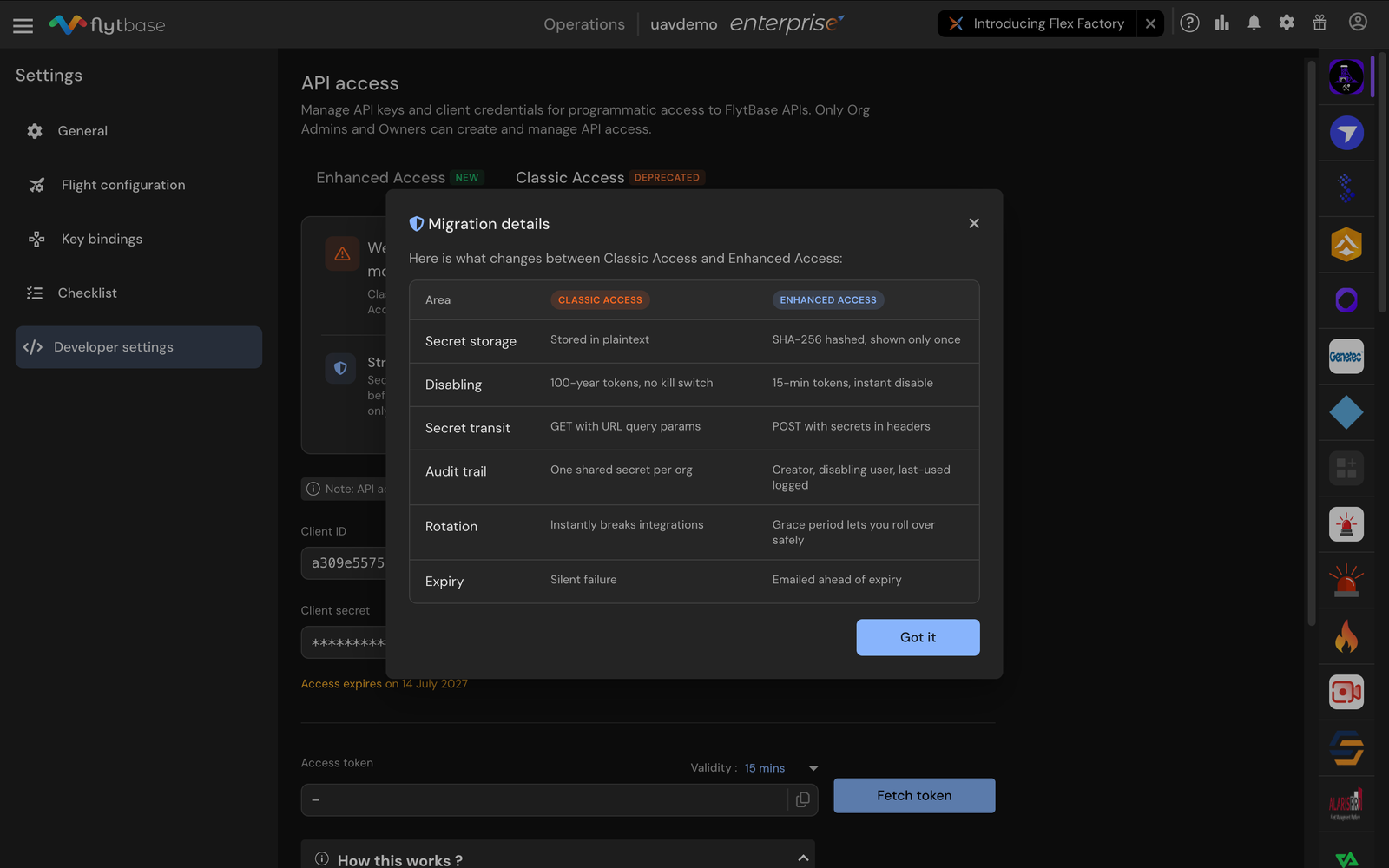Screen dimensions: 1389x868
Task: Open the analytics bar chart icon
Action: click(x=1222, y=23)
